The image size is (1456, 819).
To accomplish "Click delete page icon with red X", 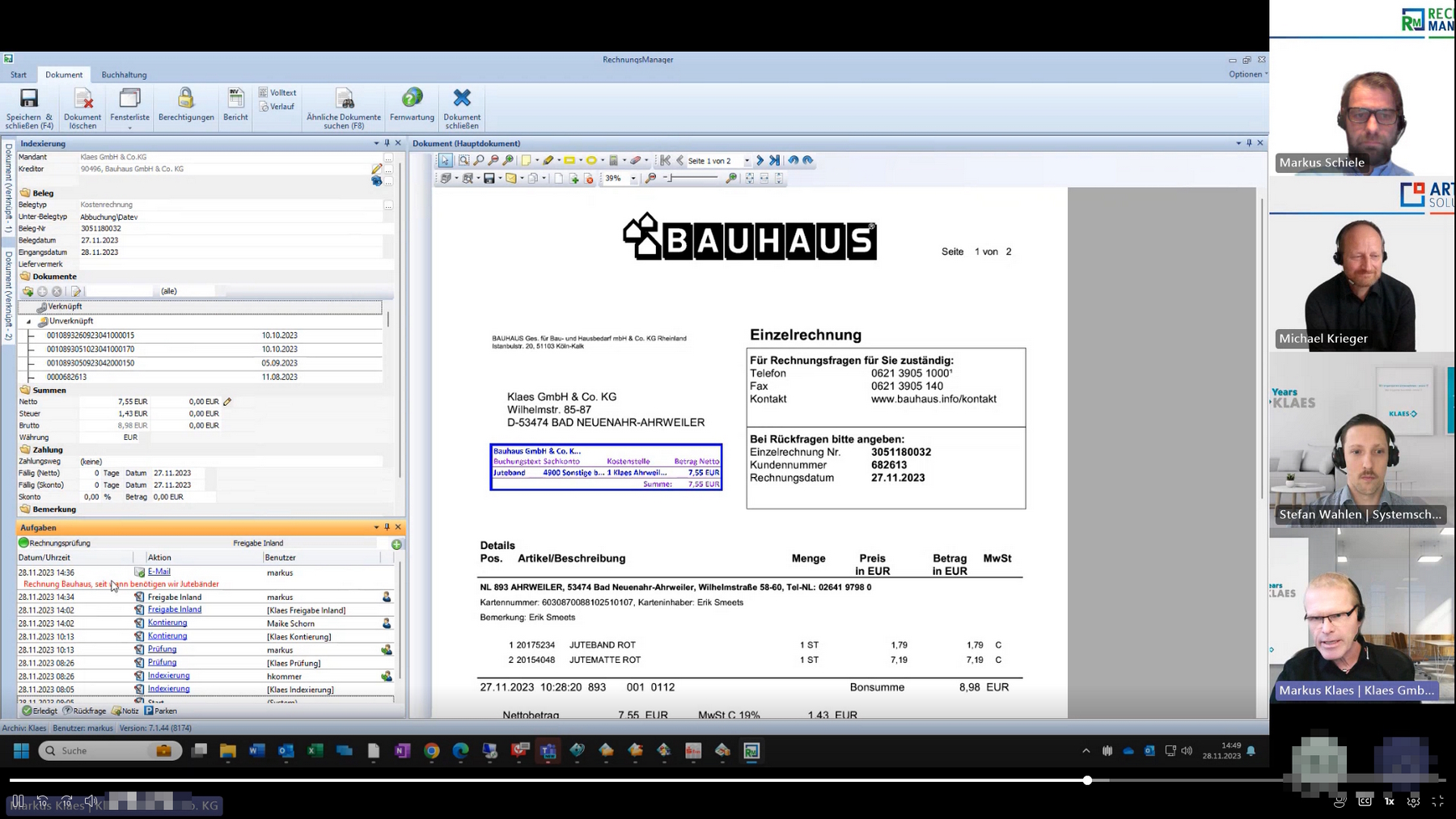I will 589,179.
